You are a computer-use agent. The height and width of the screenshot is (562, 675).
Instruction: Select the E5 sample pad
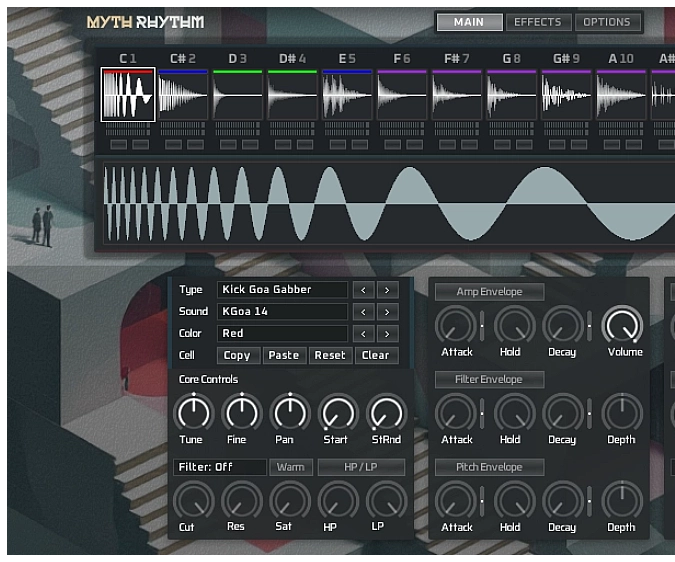click(347, 96)
